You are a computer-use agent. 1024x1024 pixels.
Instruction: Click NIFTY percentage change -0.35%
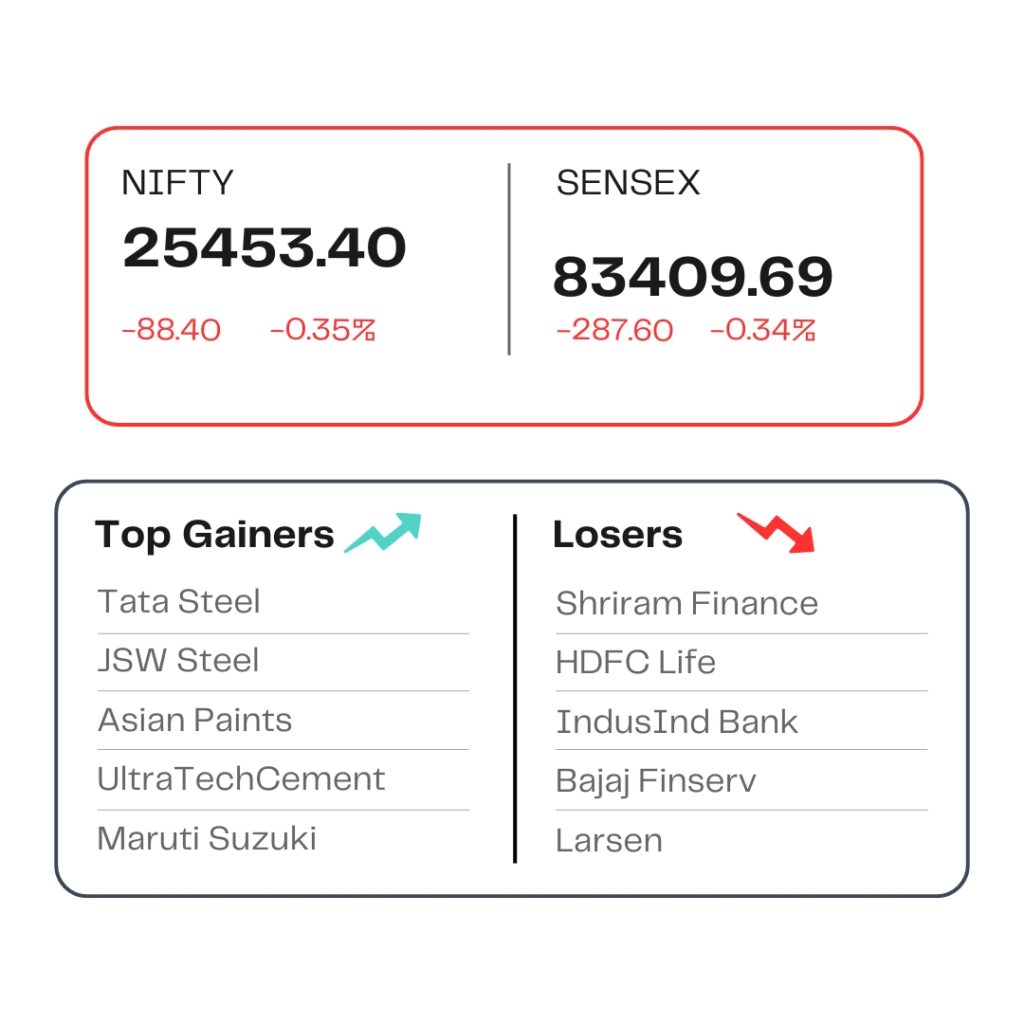(x=323, y=330)
